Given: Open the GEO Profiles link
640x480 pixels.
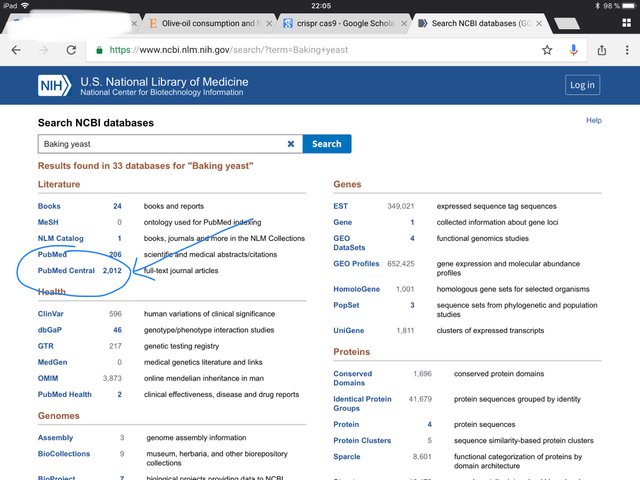Looking at the screenshot, I should [356, 264].
